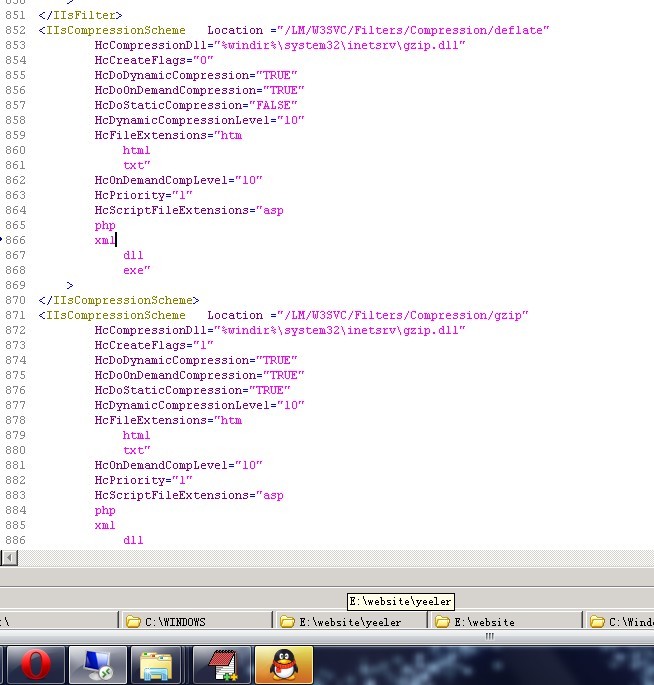Click the Remote Desktop taskbar icon
Image resolution: width=654 pixels, height=685 pixels.
[x=98, y=665]
